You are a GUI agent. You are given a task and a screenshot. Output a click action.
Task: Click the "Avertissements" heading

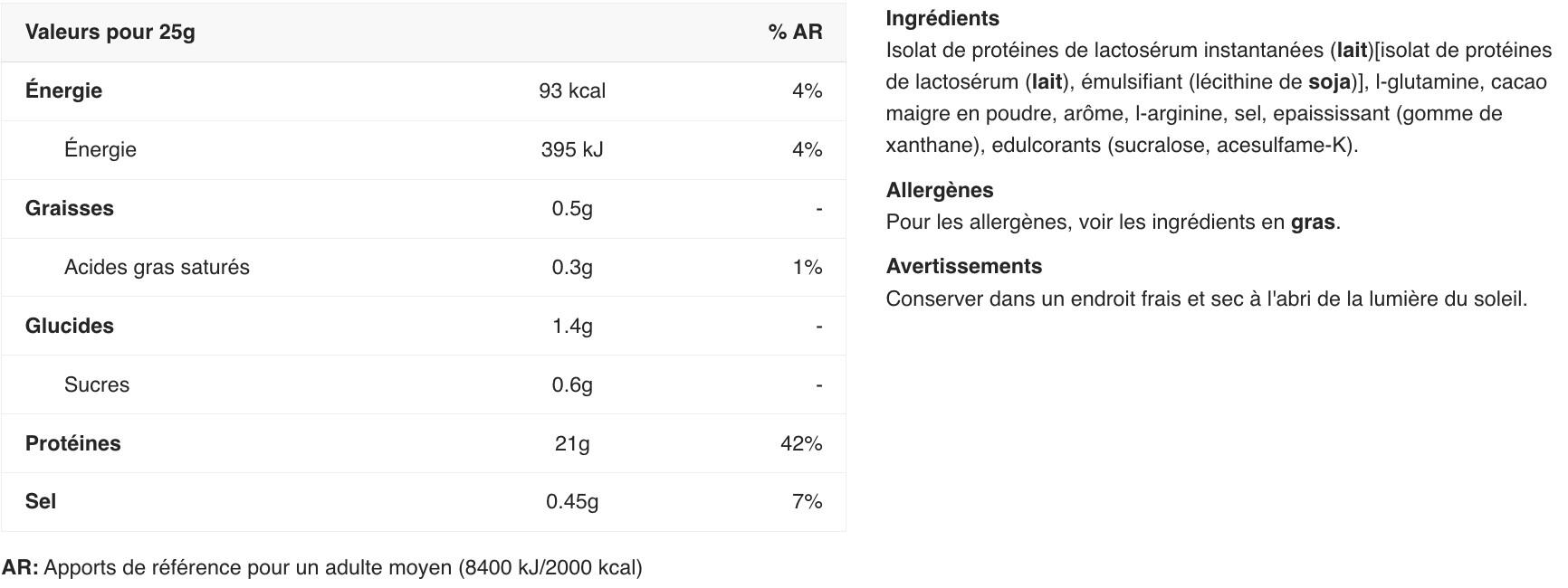click(964, 266)
